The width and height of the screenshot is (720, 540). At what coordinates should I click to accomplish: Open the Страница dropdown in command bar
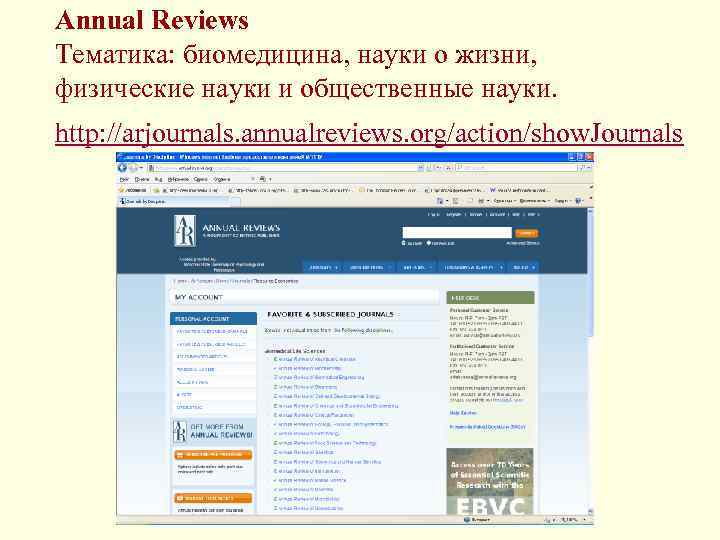coord(505,201)
